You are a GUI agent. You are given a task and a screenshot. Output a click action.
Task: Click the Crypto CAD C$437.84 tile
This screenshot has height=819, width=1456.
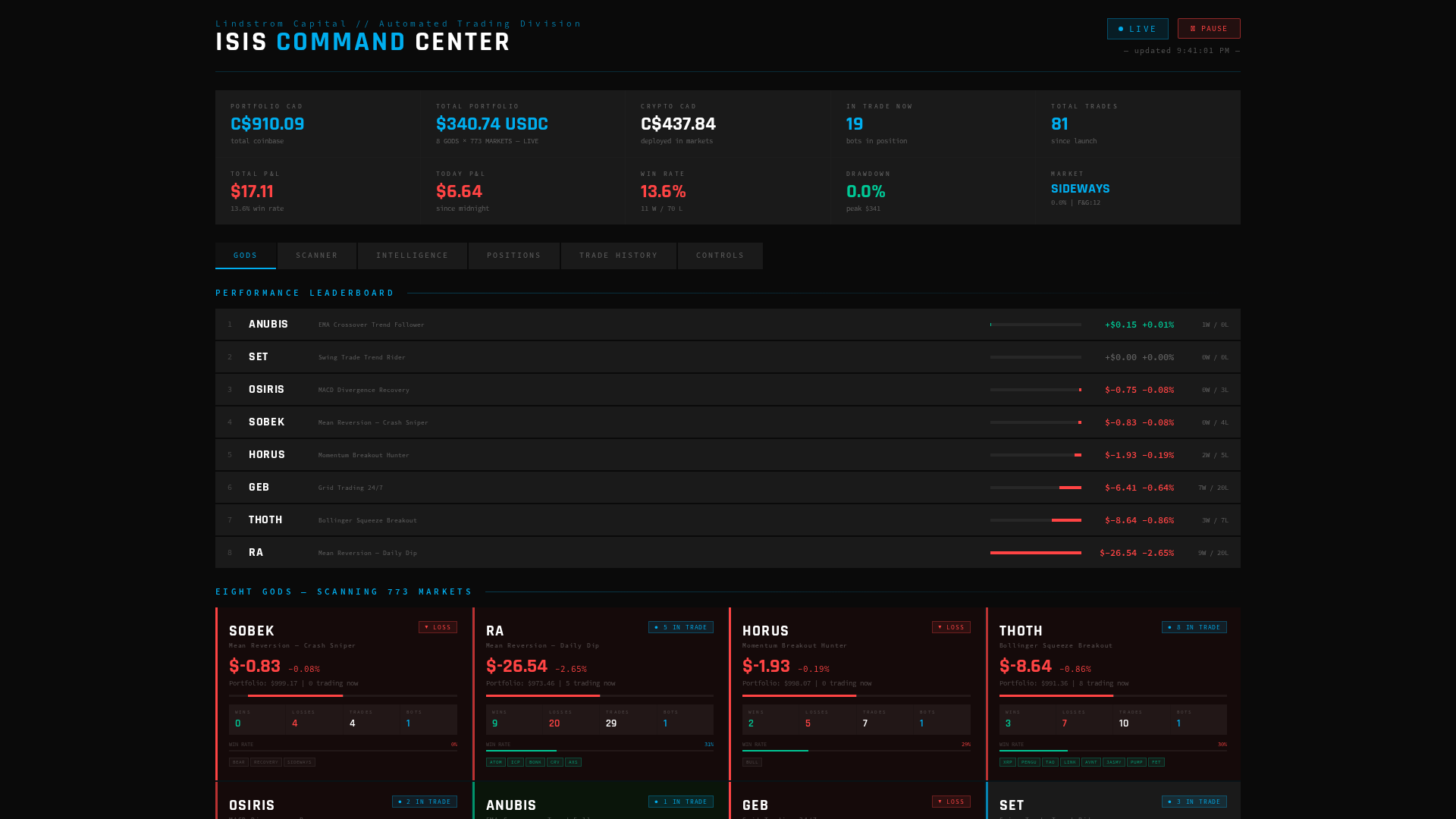coord(728,124)
